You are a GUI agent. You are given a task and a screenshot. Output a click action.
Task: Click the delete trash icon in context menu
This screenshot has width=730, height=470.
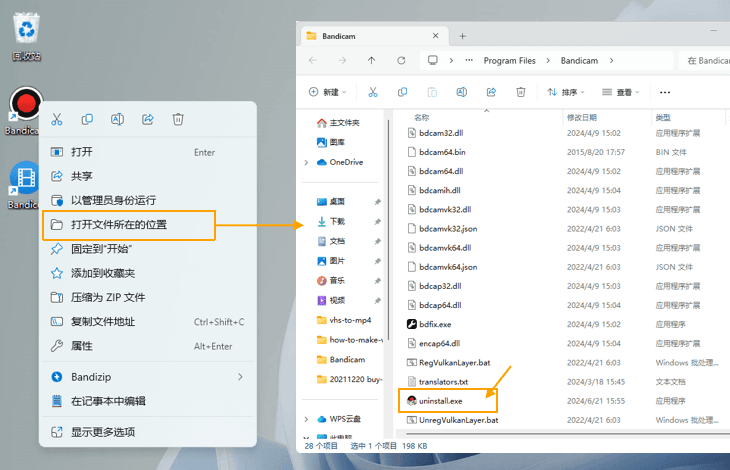[x=178, y=120]
